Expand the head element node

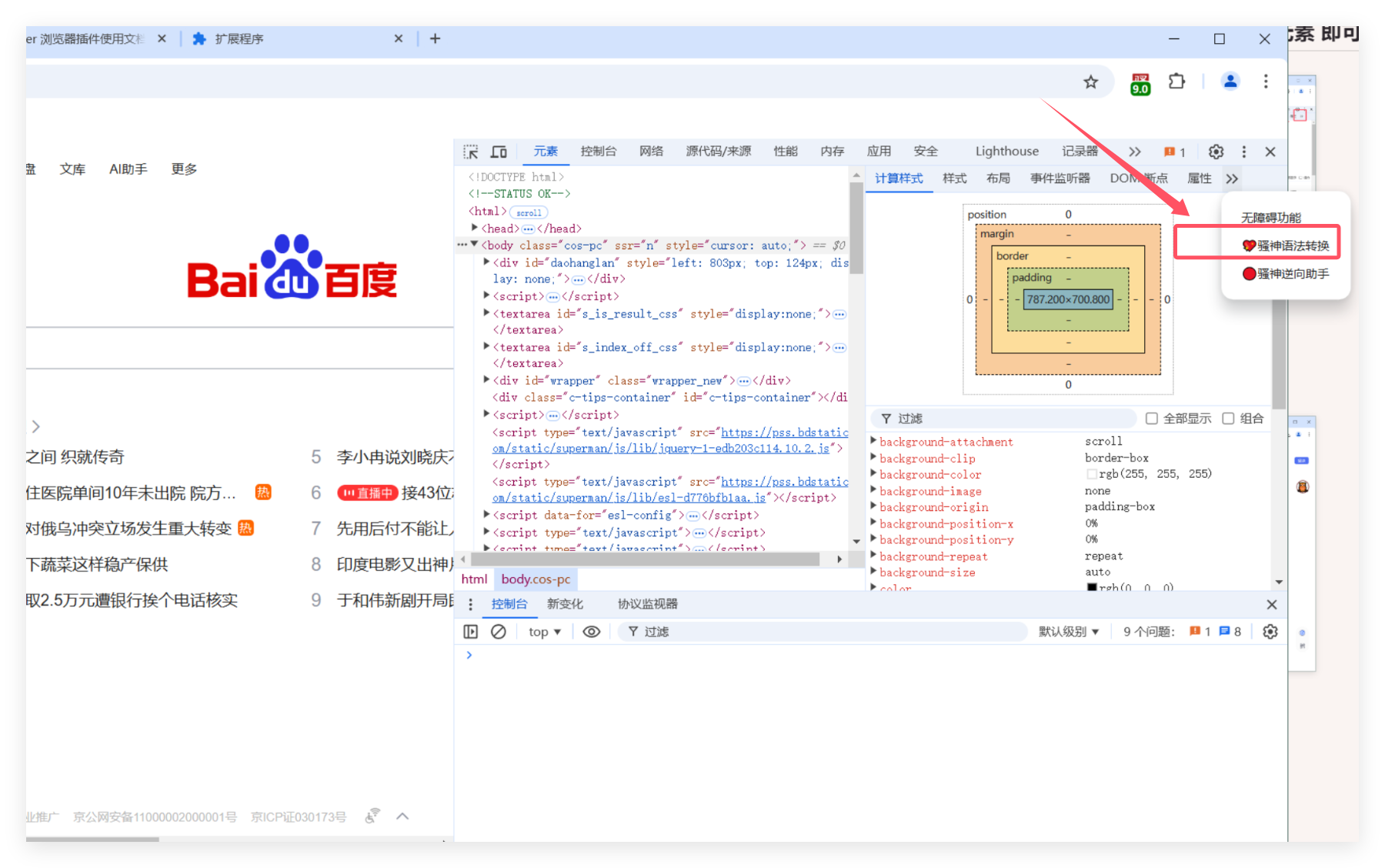click(x=475, y=228)
